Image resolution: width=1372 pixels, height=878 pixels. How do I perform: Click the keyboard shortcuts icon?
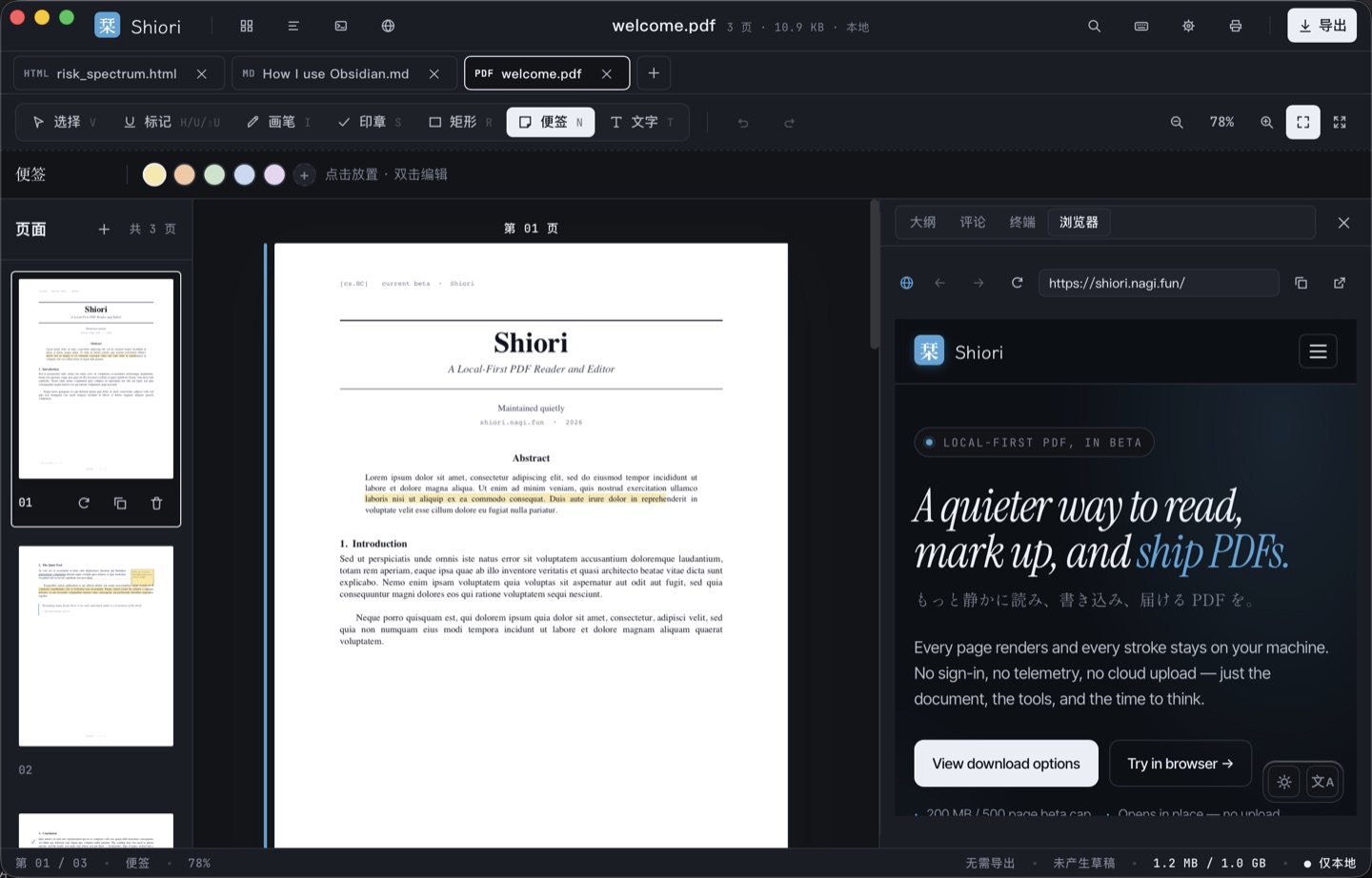(1141, 26)
